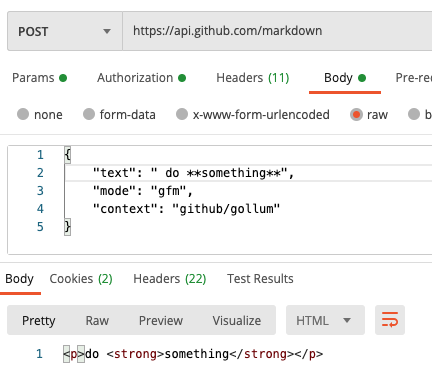Switch to the Raw response view
432x383 pixels.
(97, 321)
